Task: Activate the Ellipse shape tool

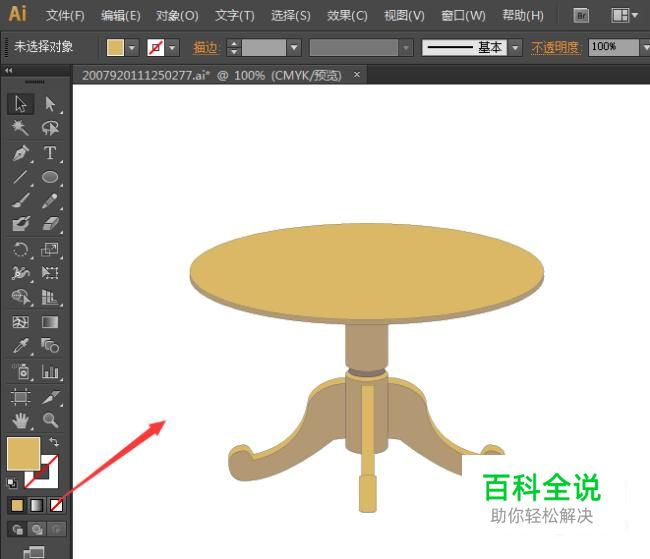Action: (49, 177)
